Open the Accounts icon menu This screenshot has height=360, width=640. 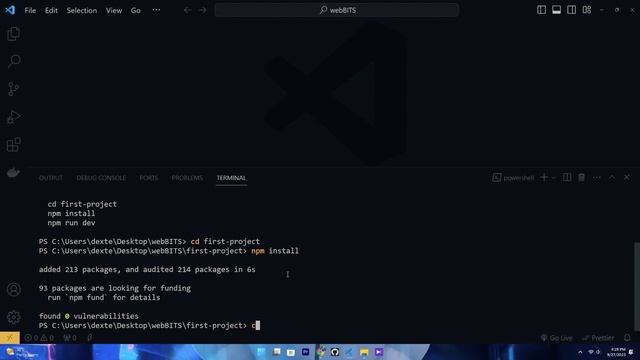[13, 289]
